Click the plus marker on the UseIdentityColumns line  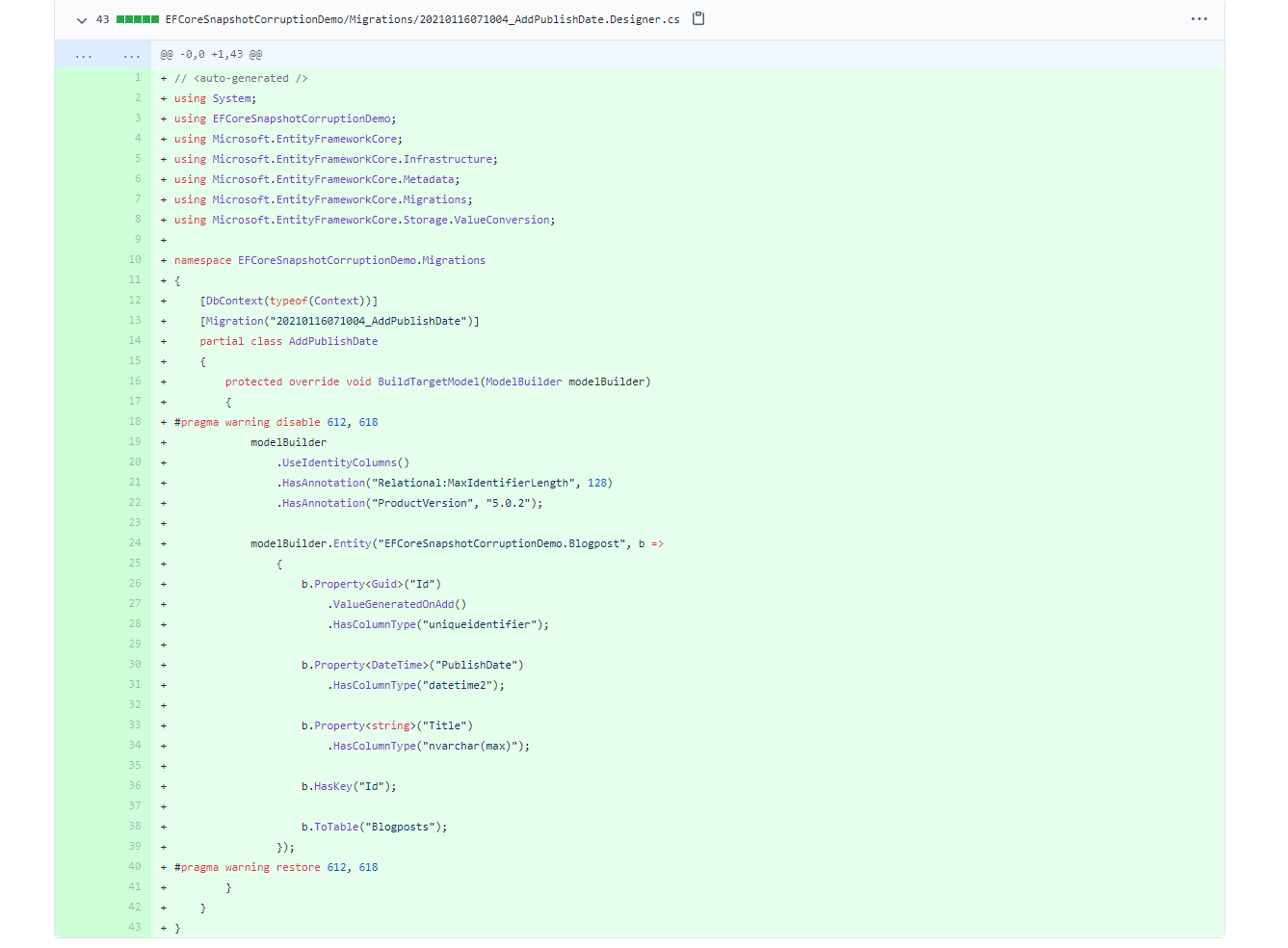coord(164,462)
